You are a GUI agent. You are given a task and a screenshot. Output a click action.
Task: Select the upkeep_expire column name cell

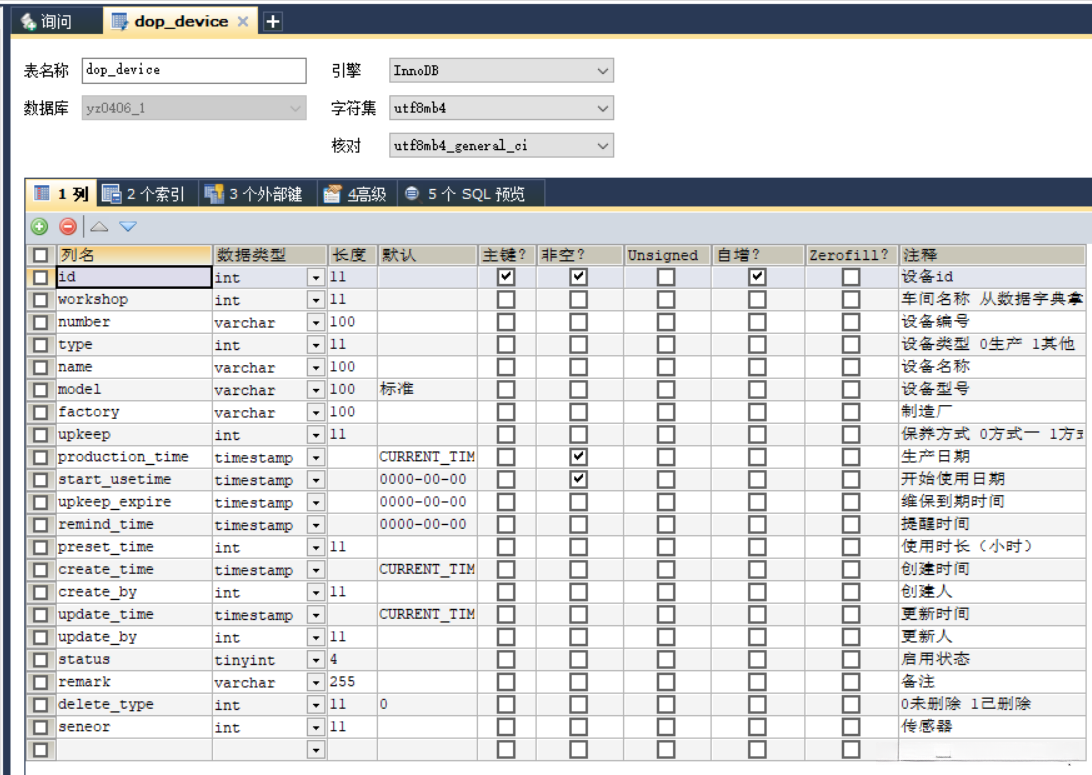click(x=134, y=502)
